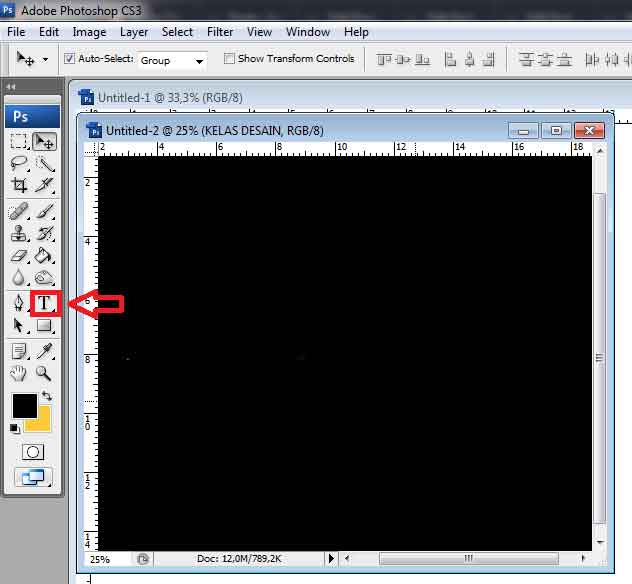Distribute bottom edges of layers
Screen dimensions: 632x584
(x=565, y=60)
